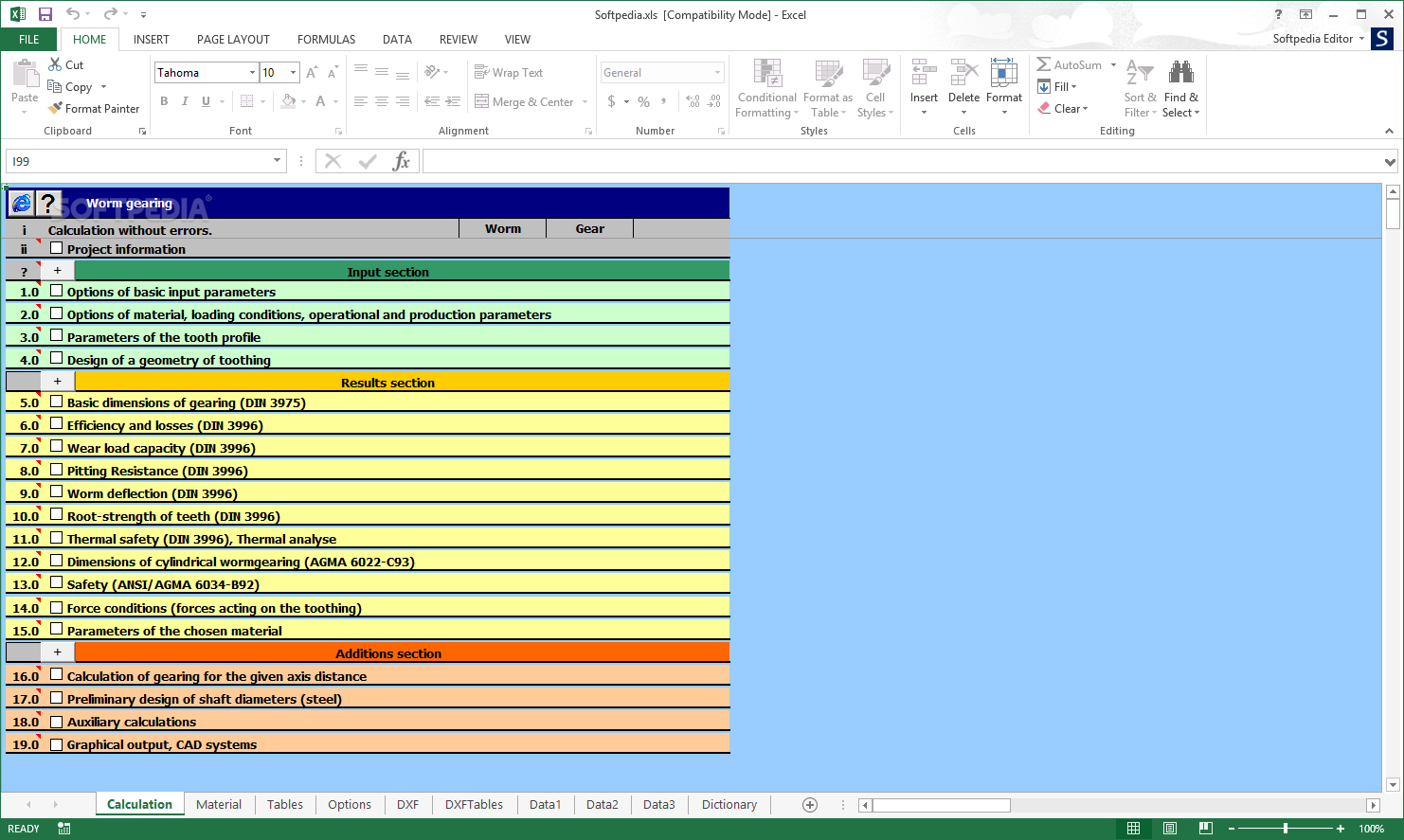
Task: Open the AutoSum dropdown arrow
Action: tap(1113, 65)
